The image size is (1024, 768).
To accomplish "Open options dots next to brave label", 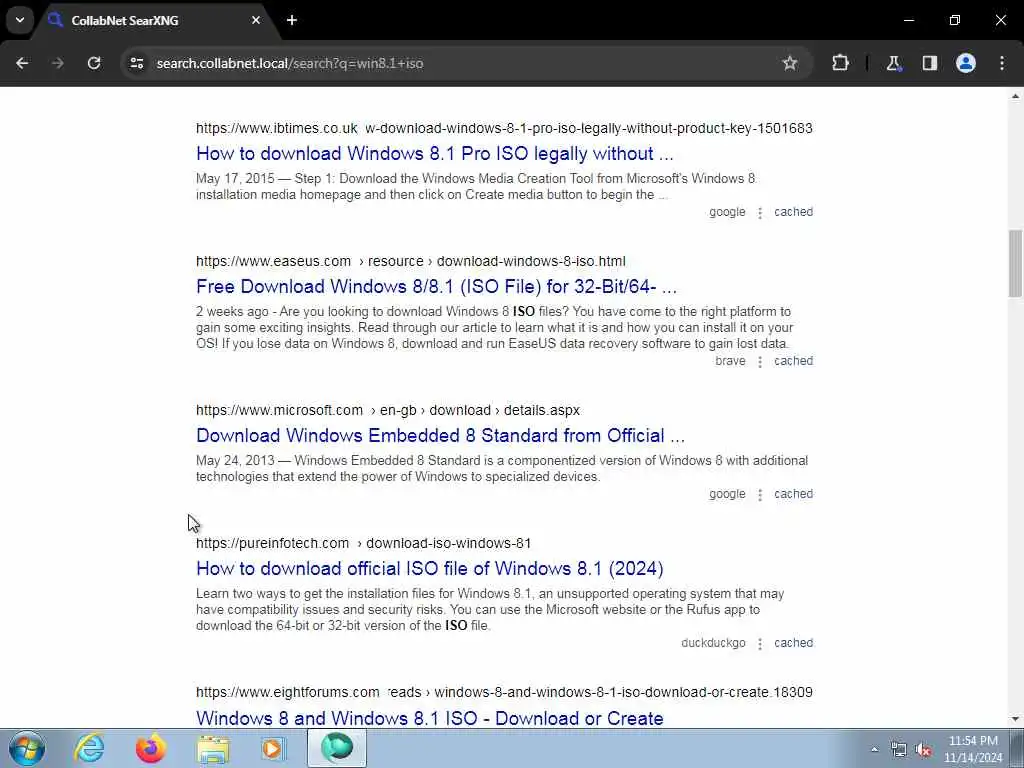I will (x=760, y=362).
